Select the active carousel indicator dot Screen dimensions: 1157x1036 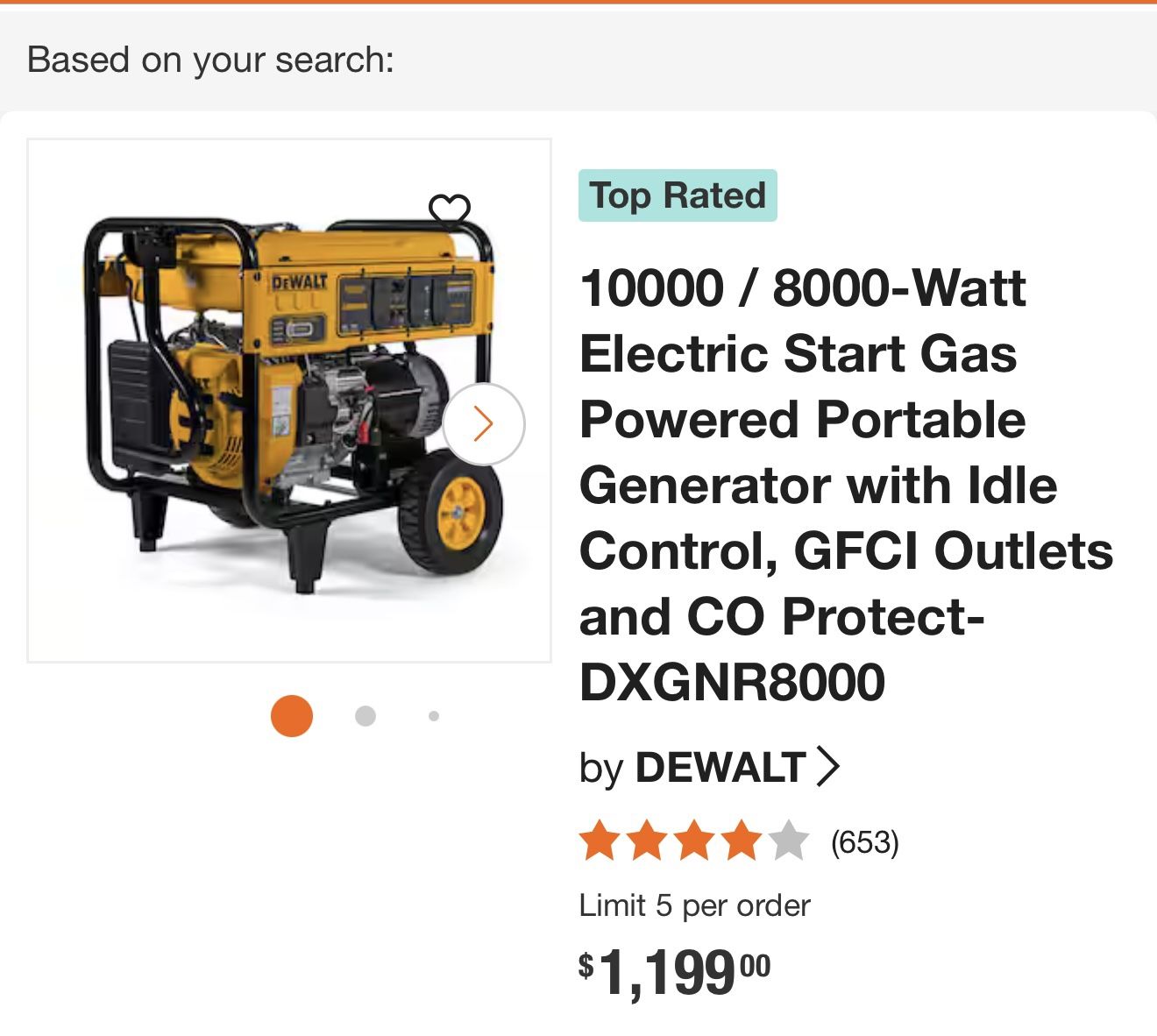290,716
